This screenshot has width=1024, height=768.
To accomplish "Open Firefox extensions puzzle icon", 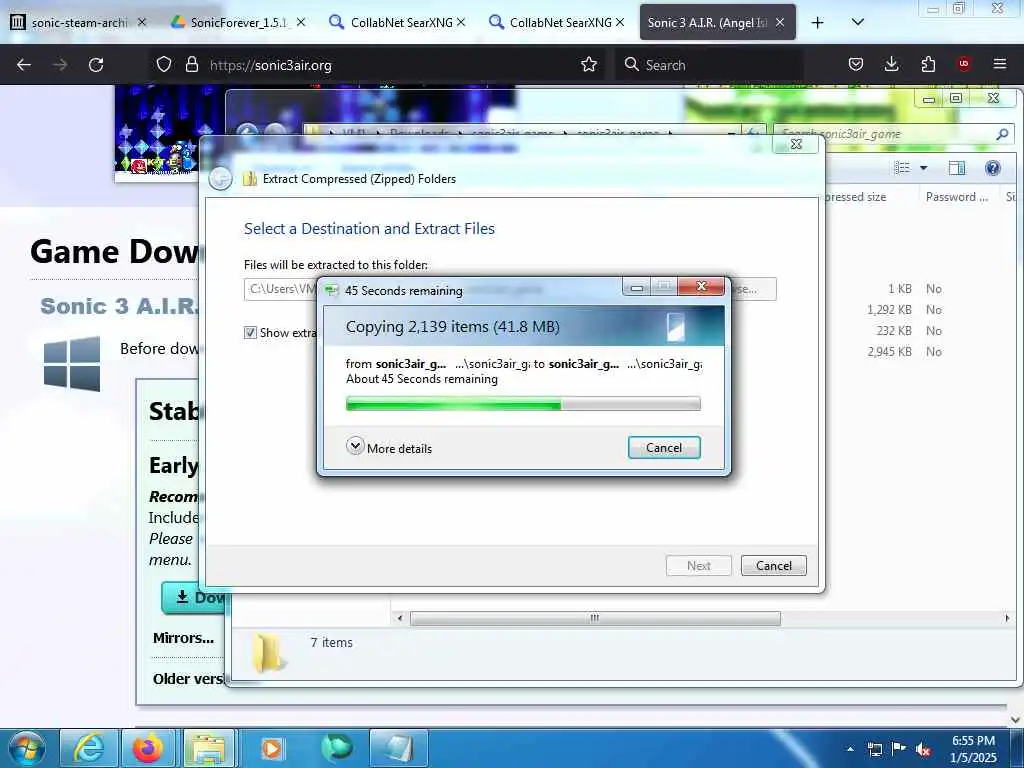I will [x=928, y=65].
